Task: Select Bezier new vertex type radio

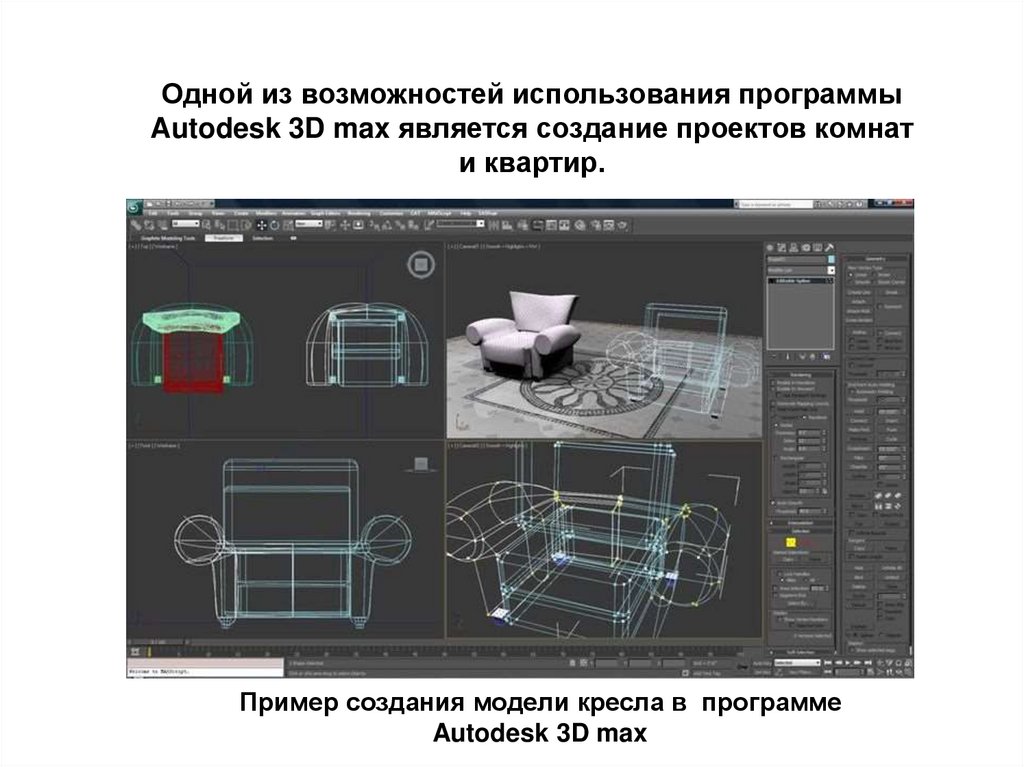Action: 874,275
